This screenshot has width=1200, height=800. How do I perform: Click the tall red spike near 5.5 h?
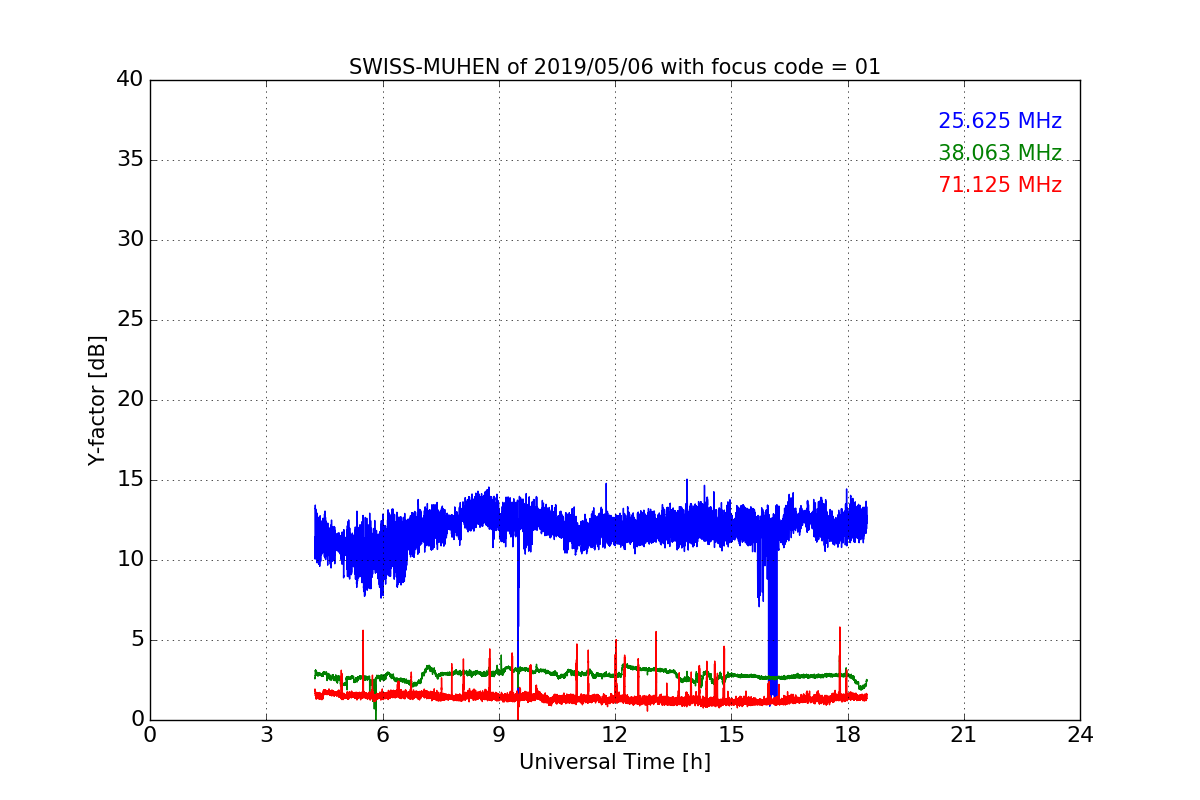point(363,660)
